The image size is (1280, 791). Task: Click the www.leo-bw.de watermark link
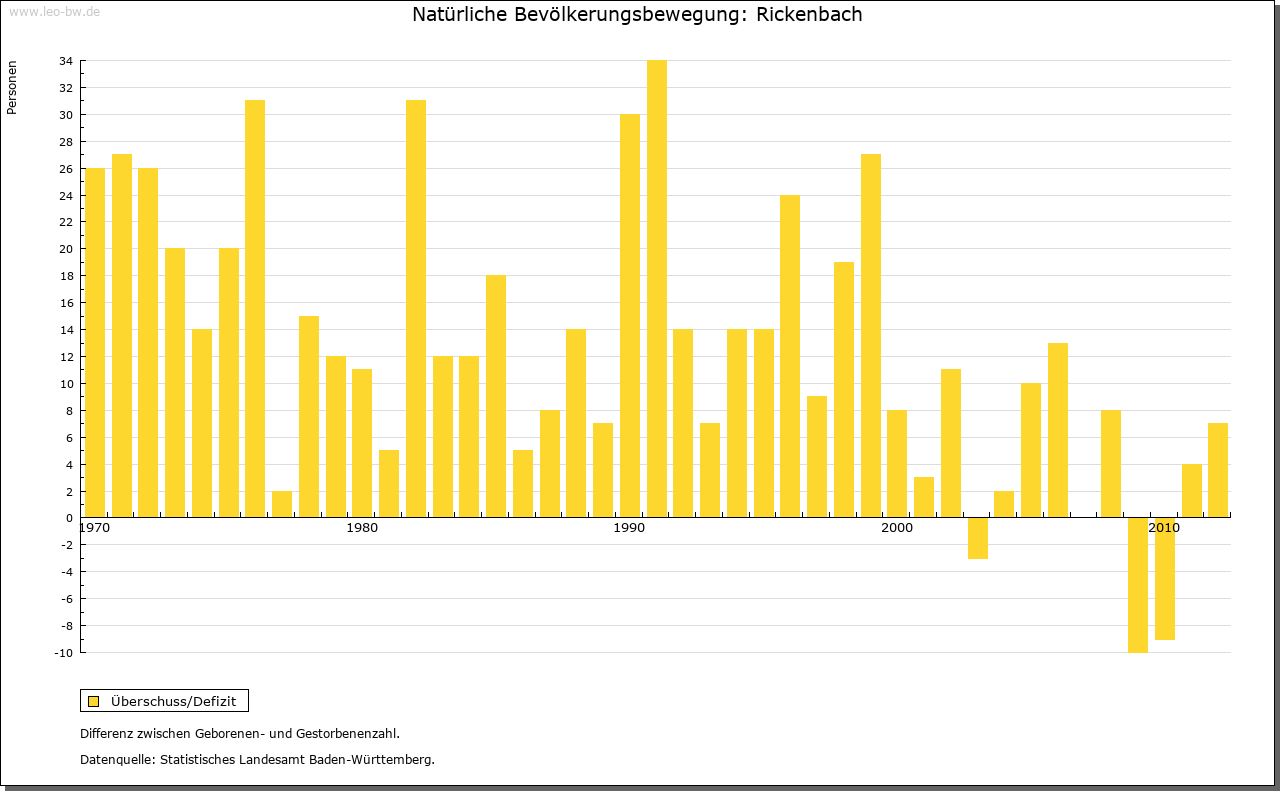click(x=53, y=11)
